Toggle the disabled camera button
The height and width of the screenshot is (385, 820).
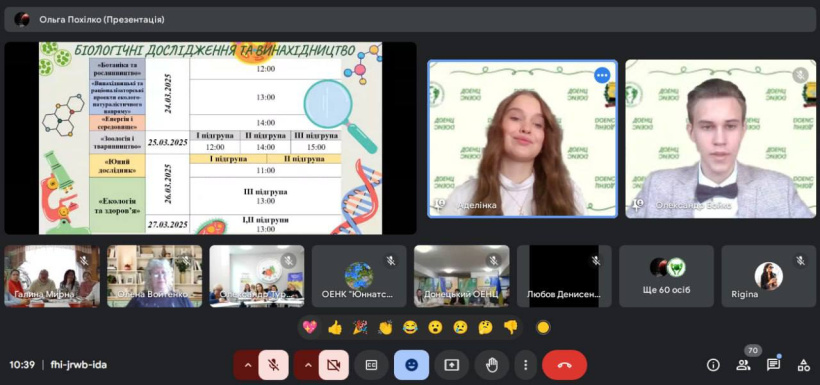334,365
